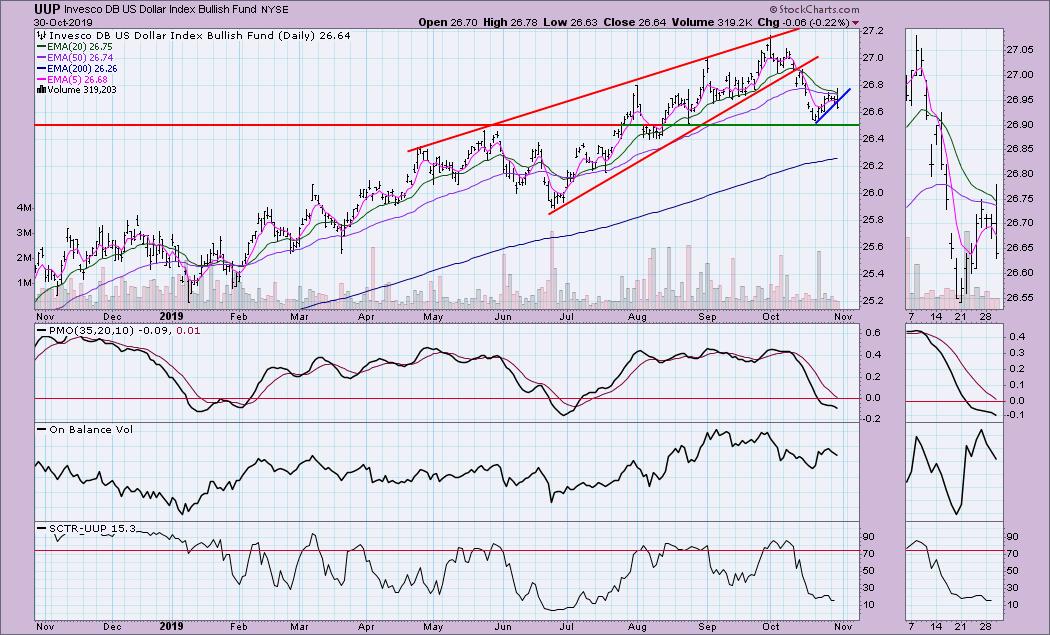Click the High 26.78 value

pos(511,22)
